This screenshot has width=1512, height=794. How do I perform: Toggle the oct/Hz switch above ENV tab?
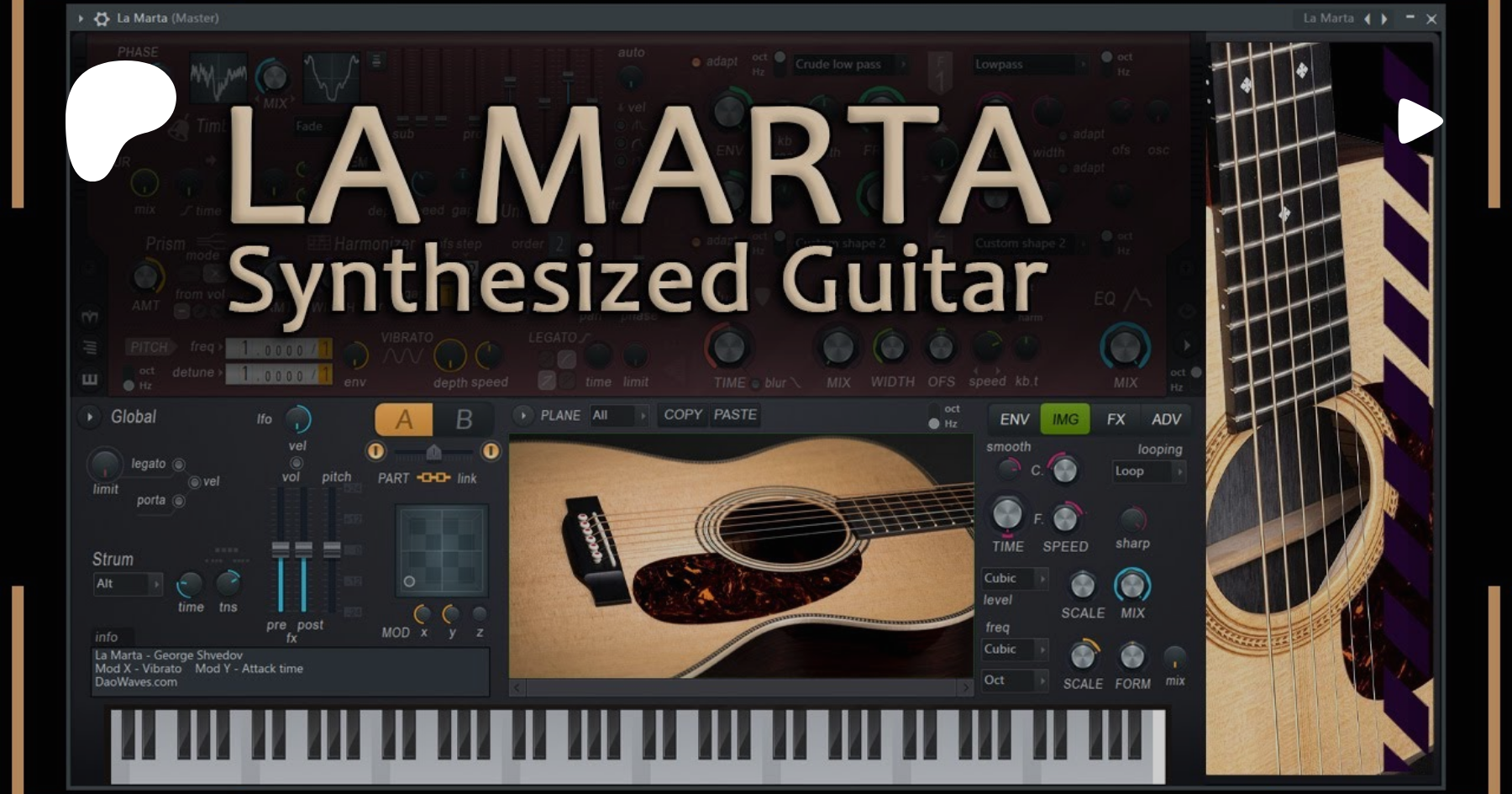click(934, 417)
